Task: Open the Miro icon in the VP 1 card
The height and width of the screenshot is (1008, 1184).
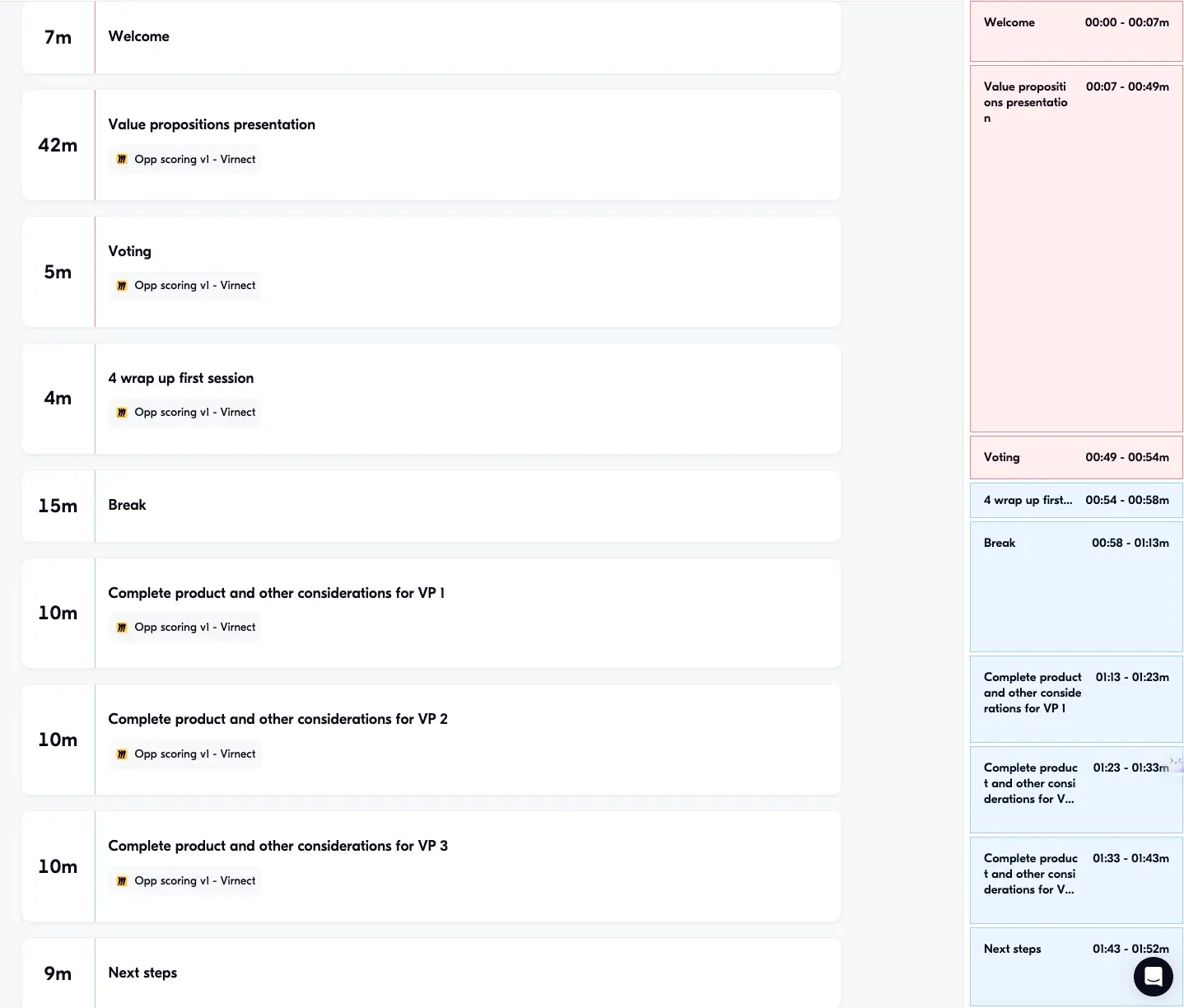Action: pyautogui.click(x=122, y=628)
